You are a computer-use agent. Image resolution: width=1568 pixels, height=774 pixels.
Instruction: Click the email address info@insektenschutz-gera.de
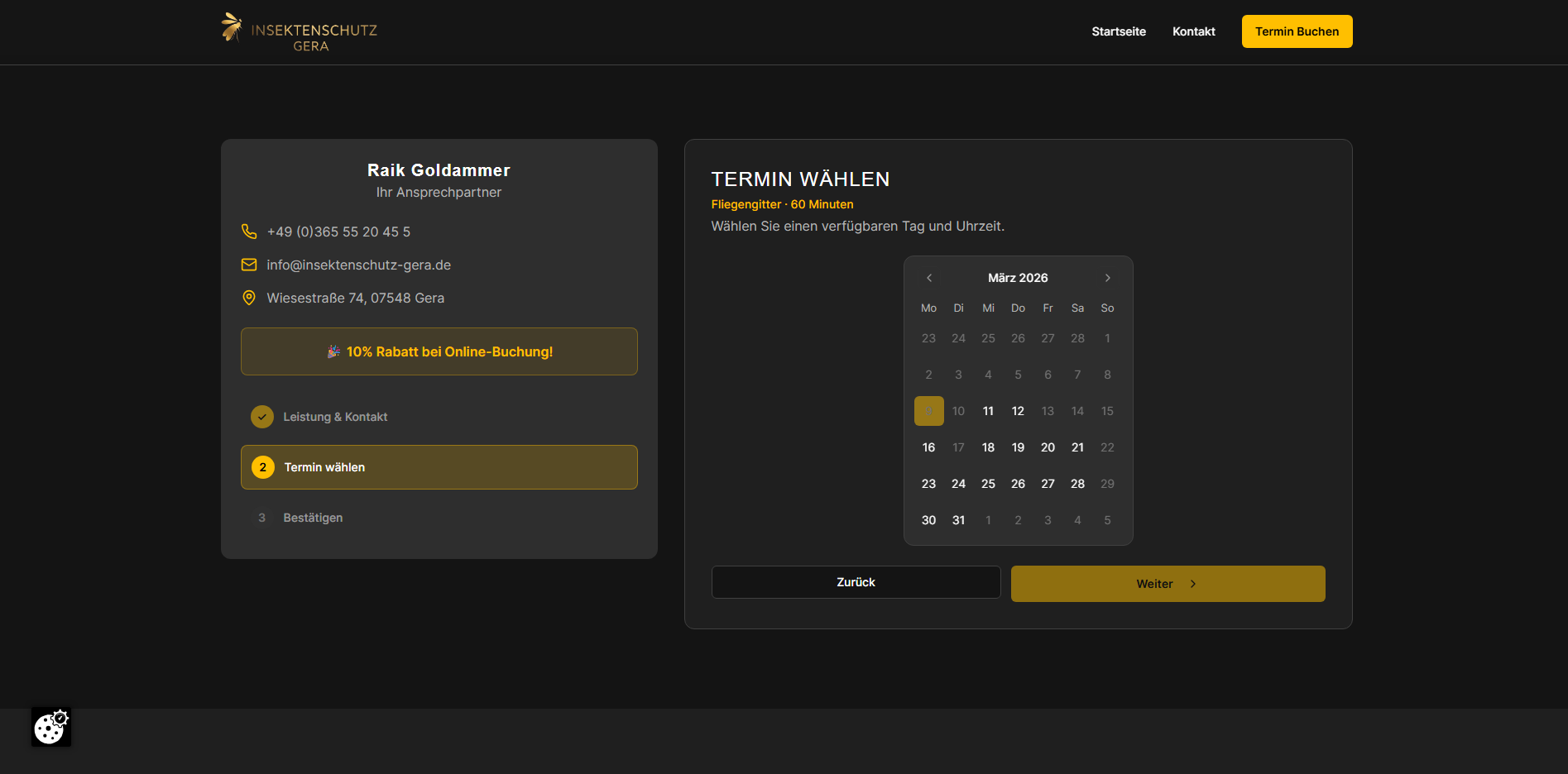(358, 265)
